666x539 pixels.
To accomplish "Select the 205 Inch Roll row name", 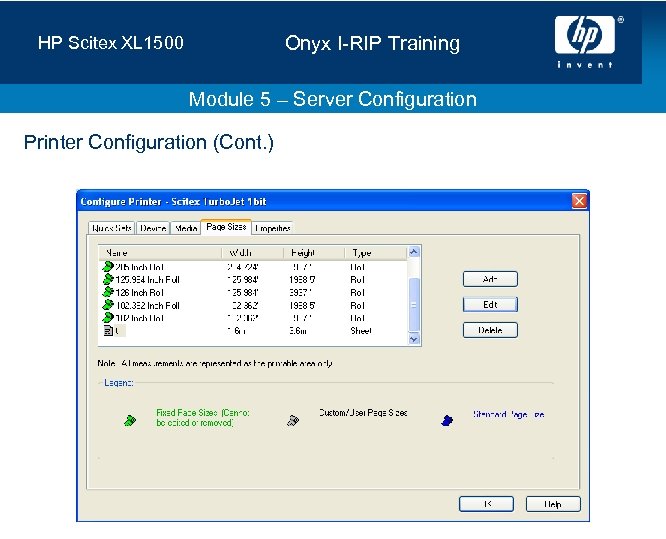I will [139, 267].
